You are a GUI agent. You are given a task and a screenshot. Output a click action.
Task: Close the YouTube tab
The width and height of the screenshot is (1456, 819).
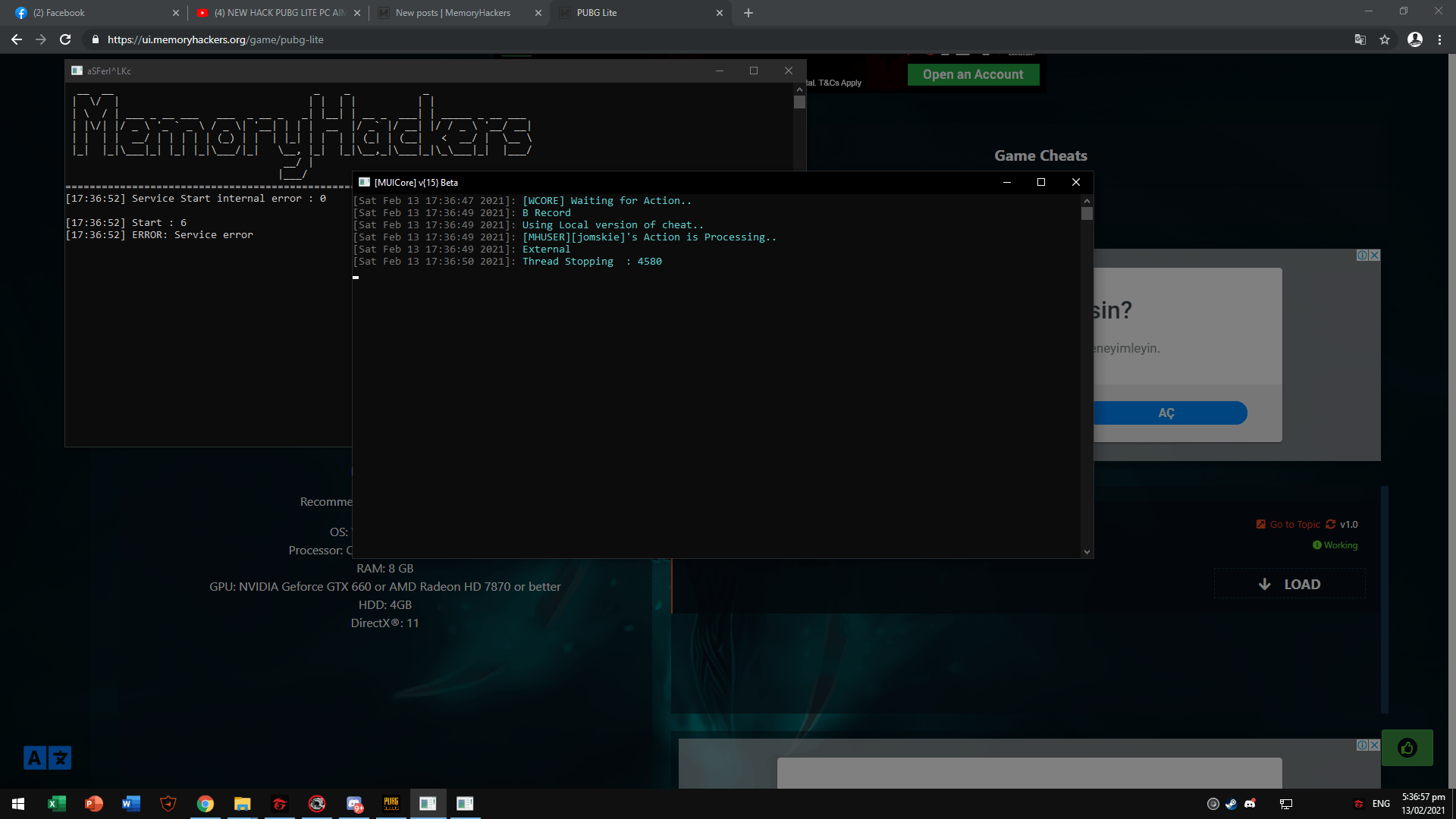click(357, 13)
